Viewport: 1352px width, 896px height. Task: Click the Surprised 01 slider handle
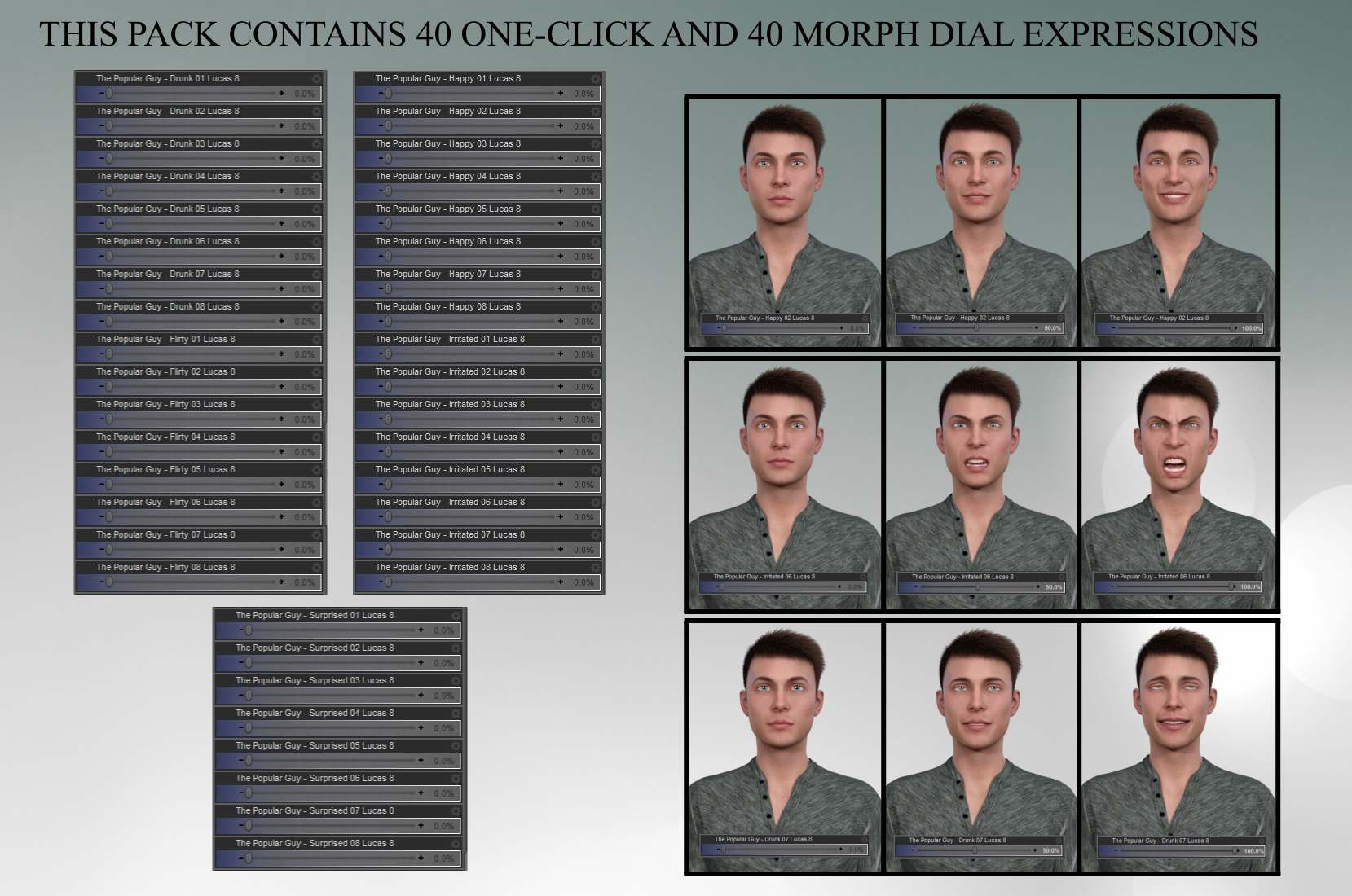click(x=249, y=630)
